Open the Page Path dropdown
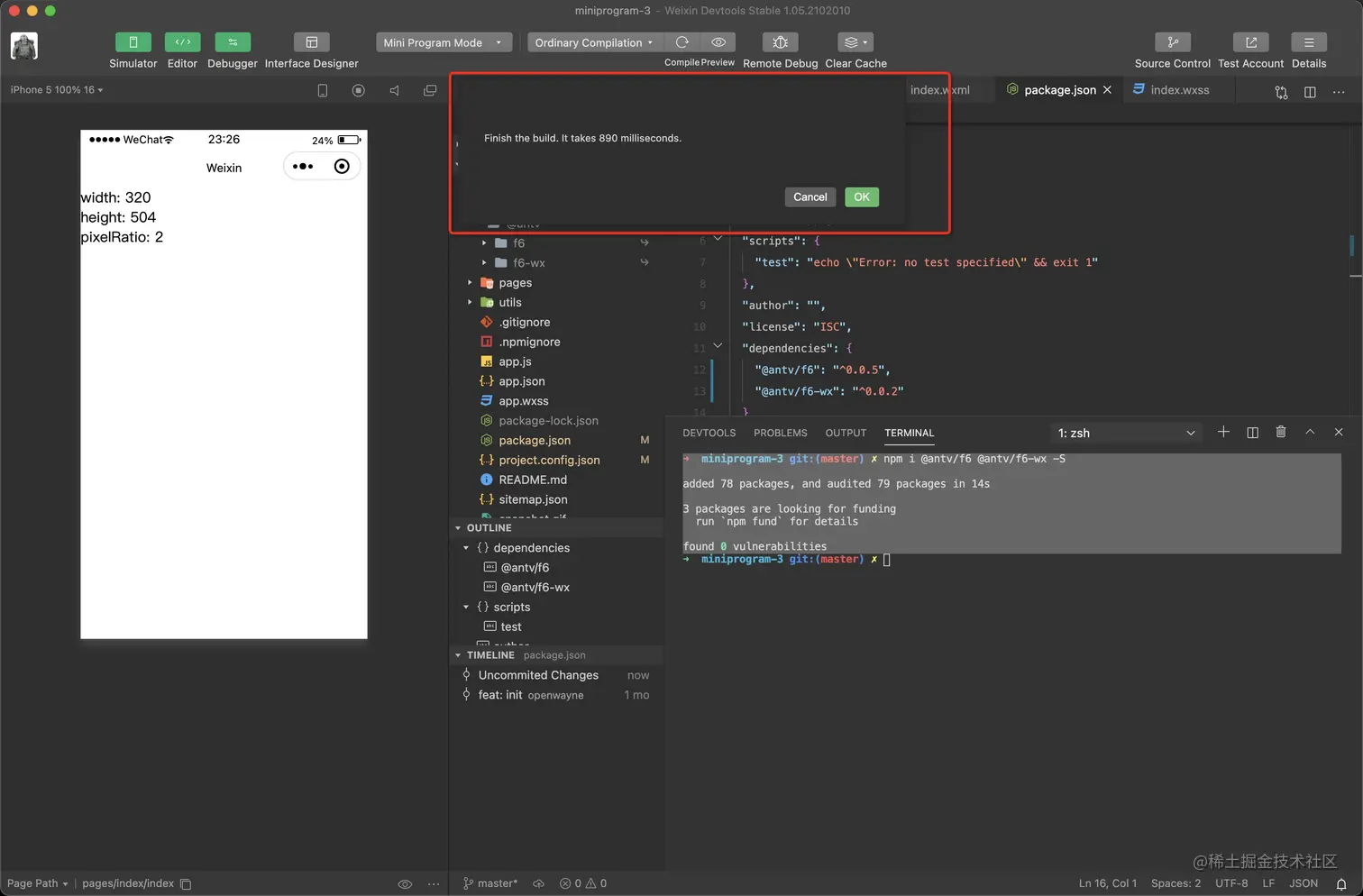Viewport: 1363px width, 896px height. click(37, 884)
